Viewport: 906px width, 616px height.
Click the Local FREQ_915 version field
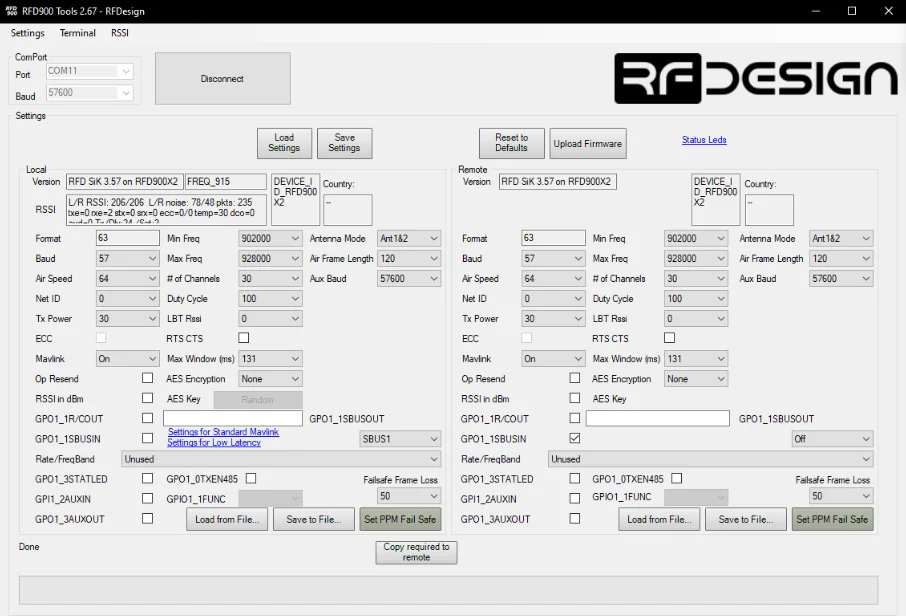click(226, 181)
